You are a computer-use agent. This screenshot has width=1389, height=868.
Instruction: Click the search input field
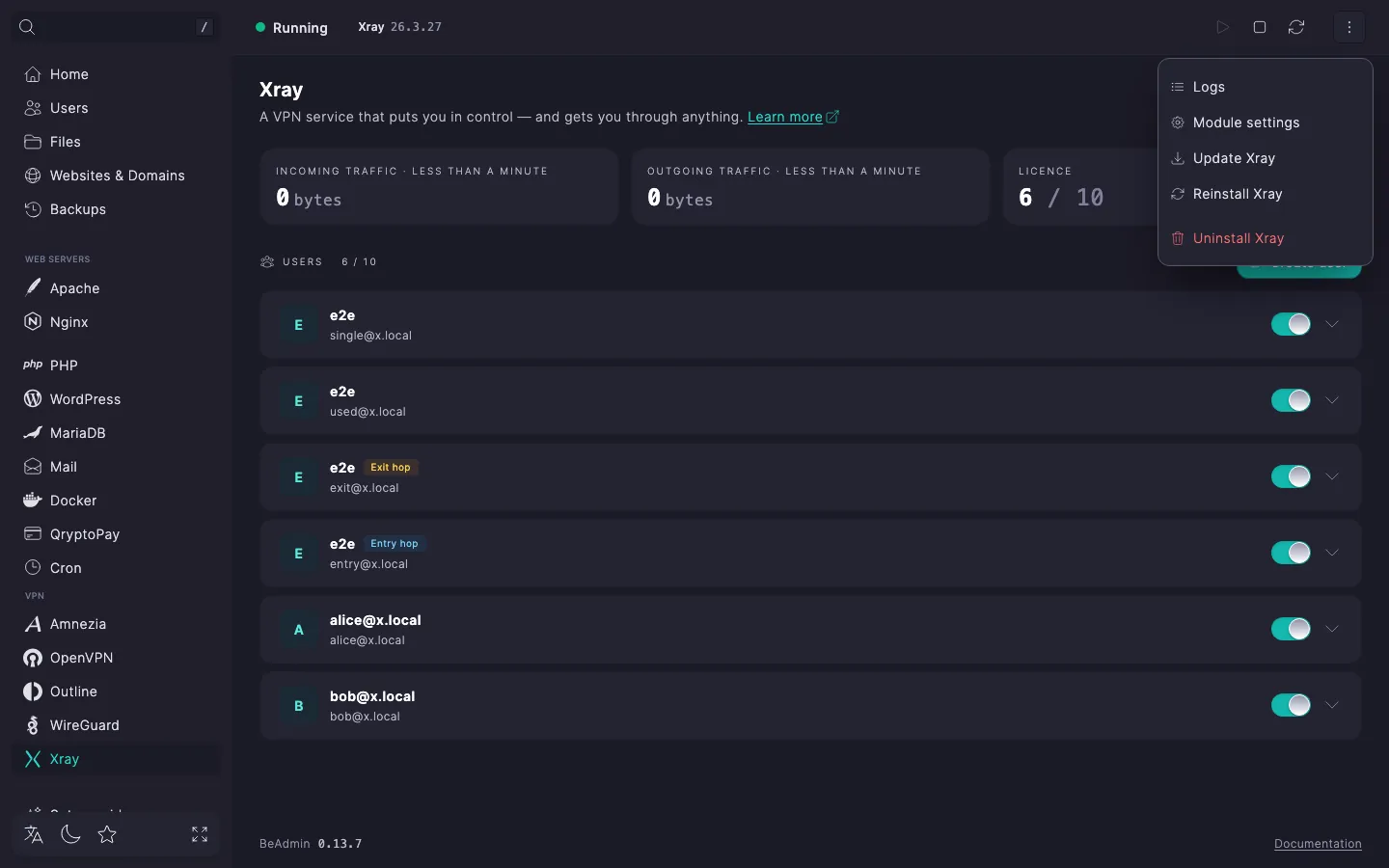pos(116,27)
